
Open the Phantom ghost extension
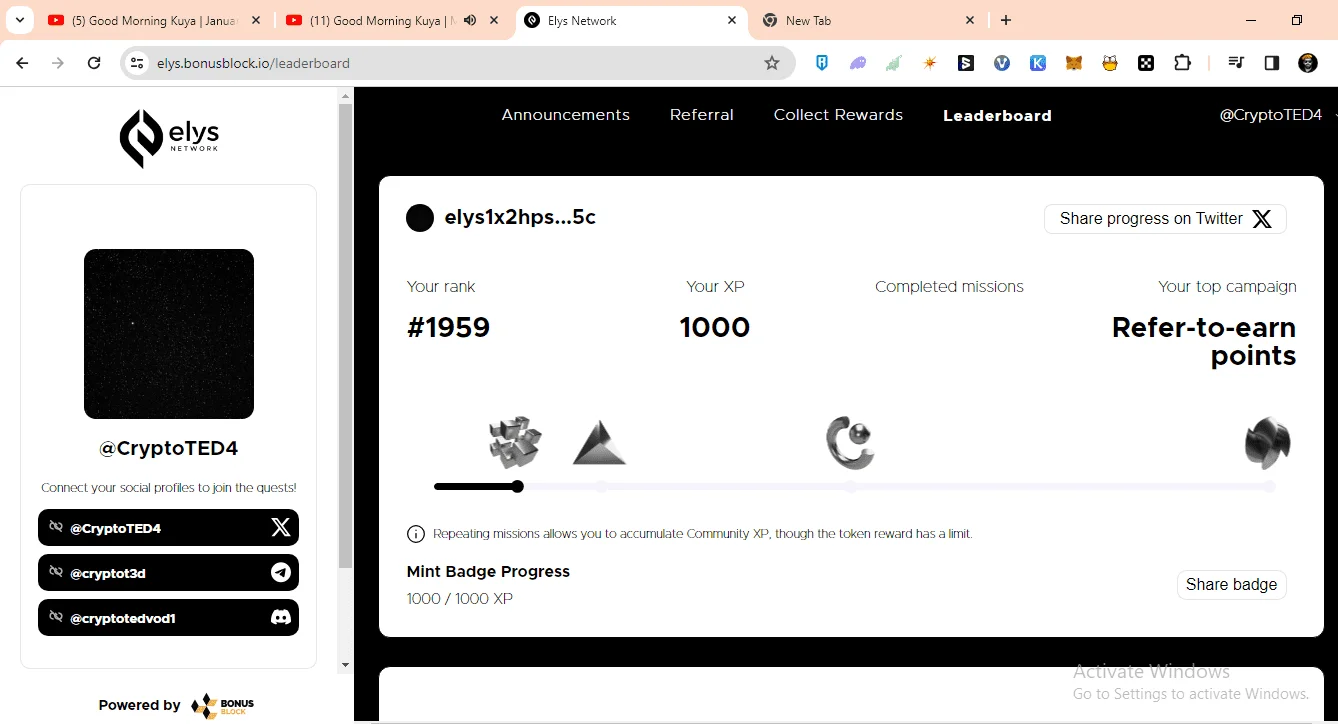[858, 63]
